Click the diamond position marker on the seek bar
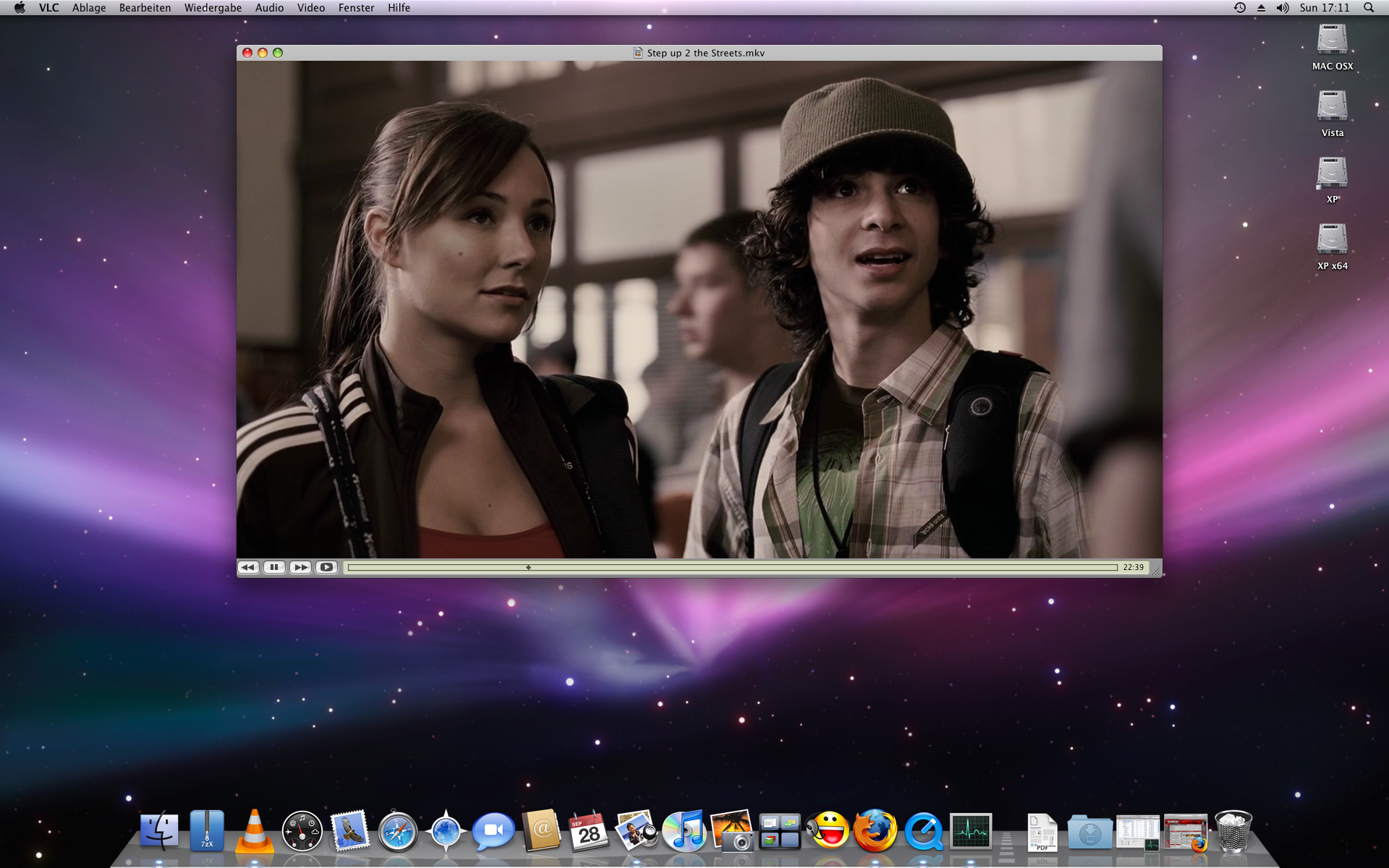 pos(528,568)
